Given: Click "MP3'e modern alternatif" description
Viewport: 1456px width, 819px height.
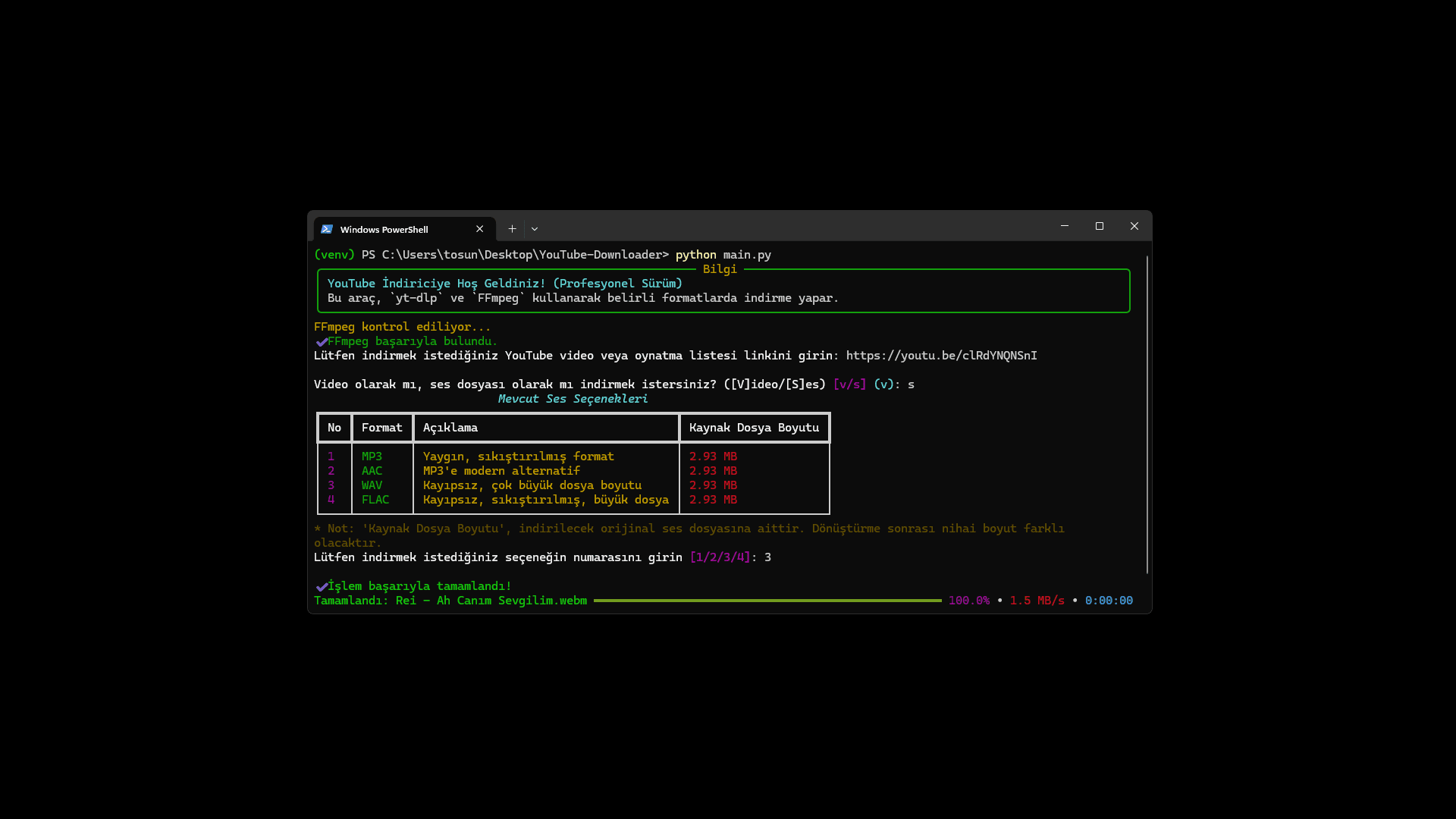Looking at the screenshot, I should click(501, 471).
